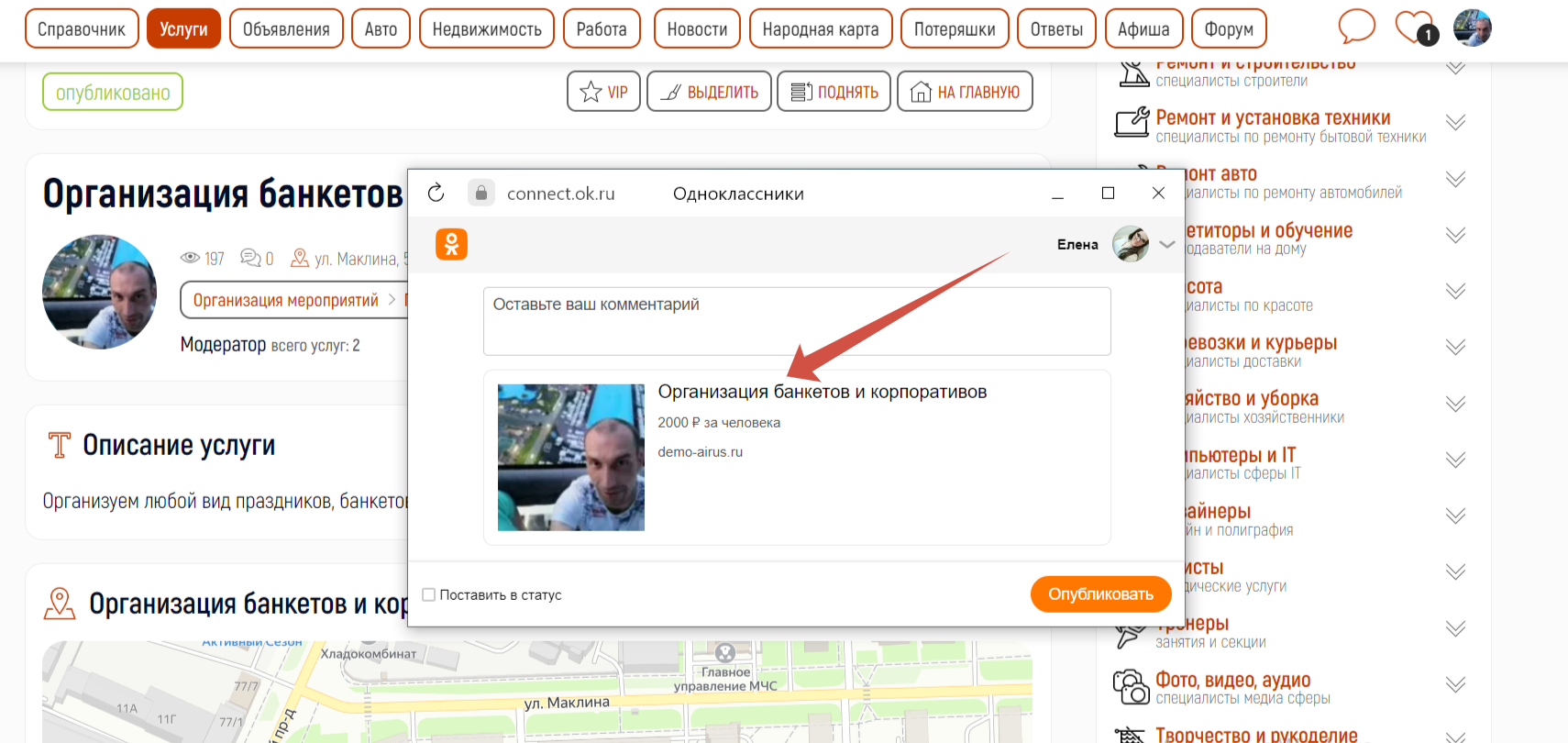Enable the Поставить в статус checkbox

click(428, 594)
